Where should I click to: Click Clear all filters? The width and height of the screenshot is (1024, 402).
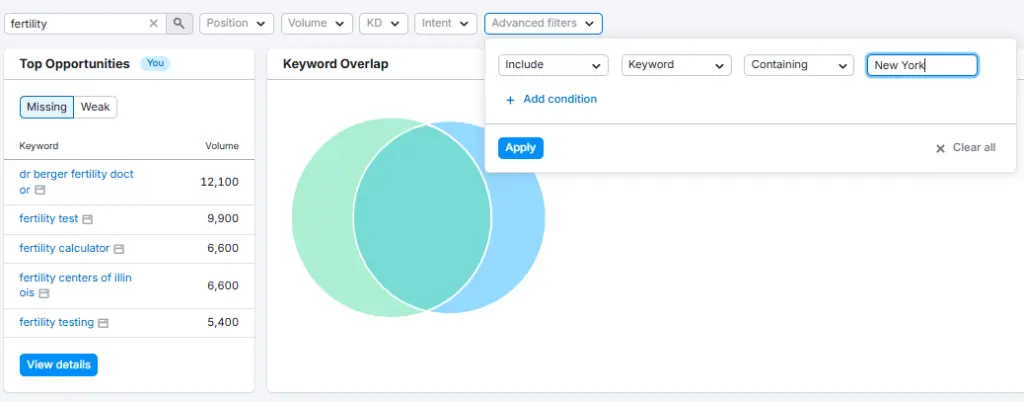[965, 148]
